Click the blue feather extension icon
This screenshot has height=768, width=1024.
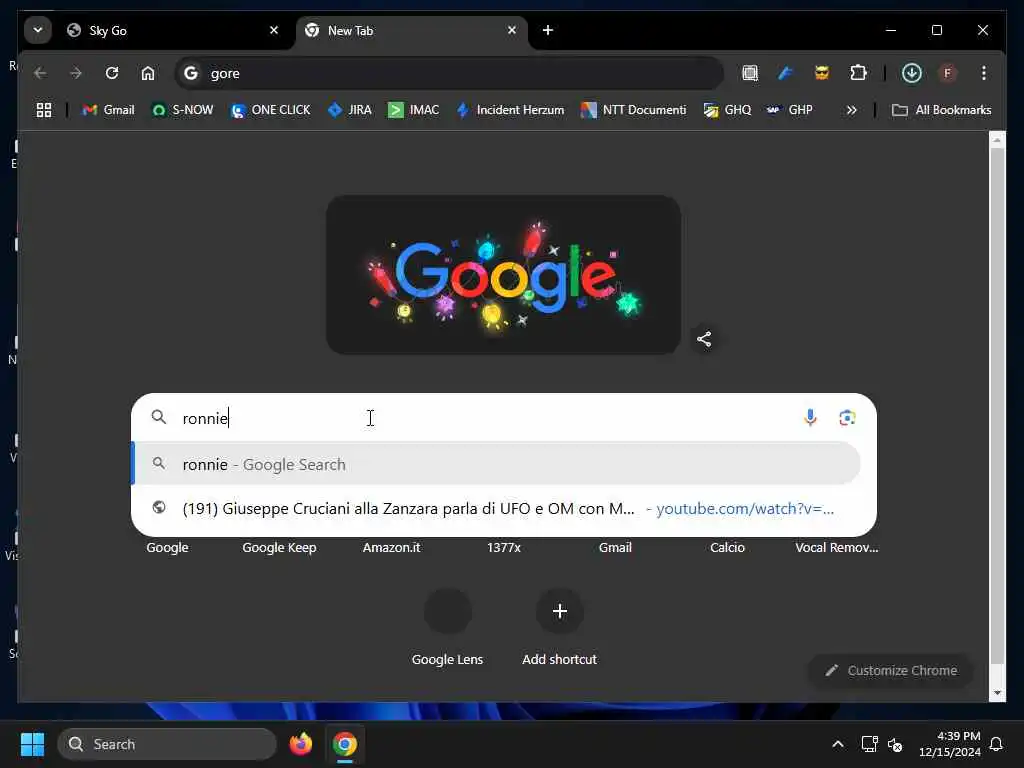click(x=786, y=73)
